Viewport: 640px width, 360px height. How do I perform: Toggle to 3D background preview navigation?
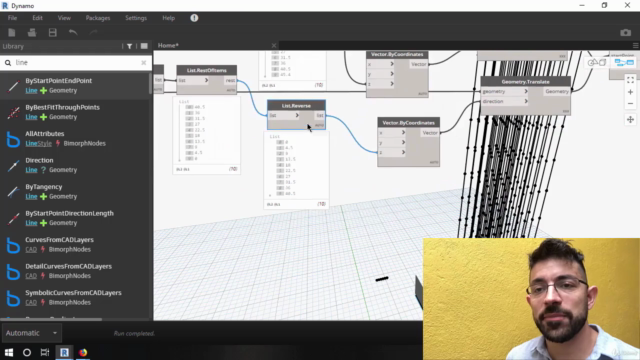click(597, 62)
